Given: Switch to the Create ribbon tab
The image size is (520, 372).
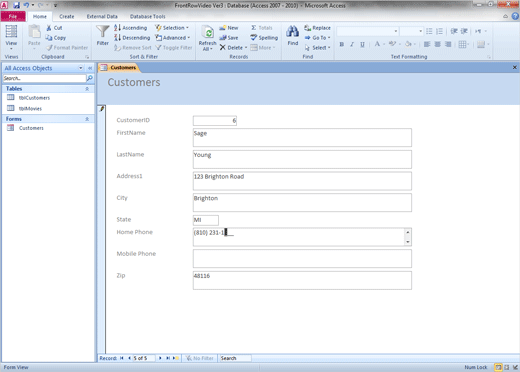Looking at the screenshot, I should (67, 16).
